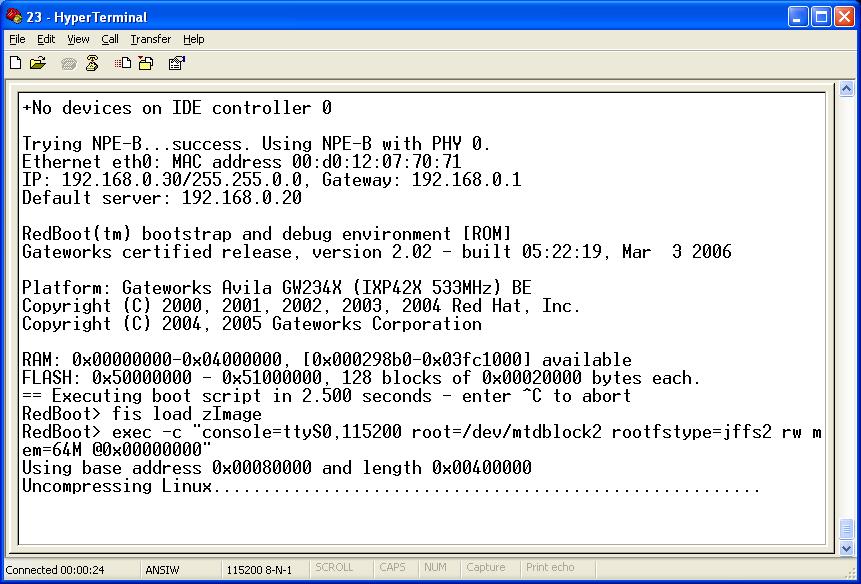This screenshot has height=584, width=861.
Task: Open the Edit menu
Action: click(46, 40)
